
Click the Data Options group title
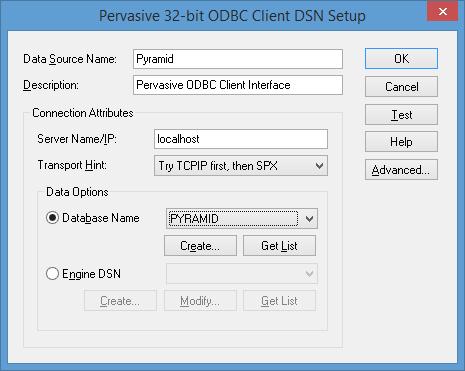click(77, 192)
